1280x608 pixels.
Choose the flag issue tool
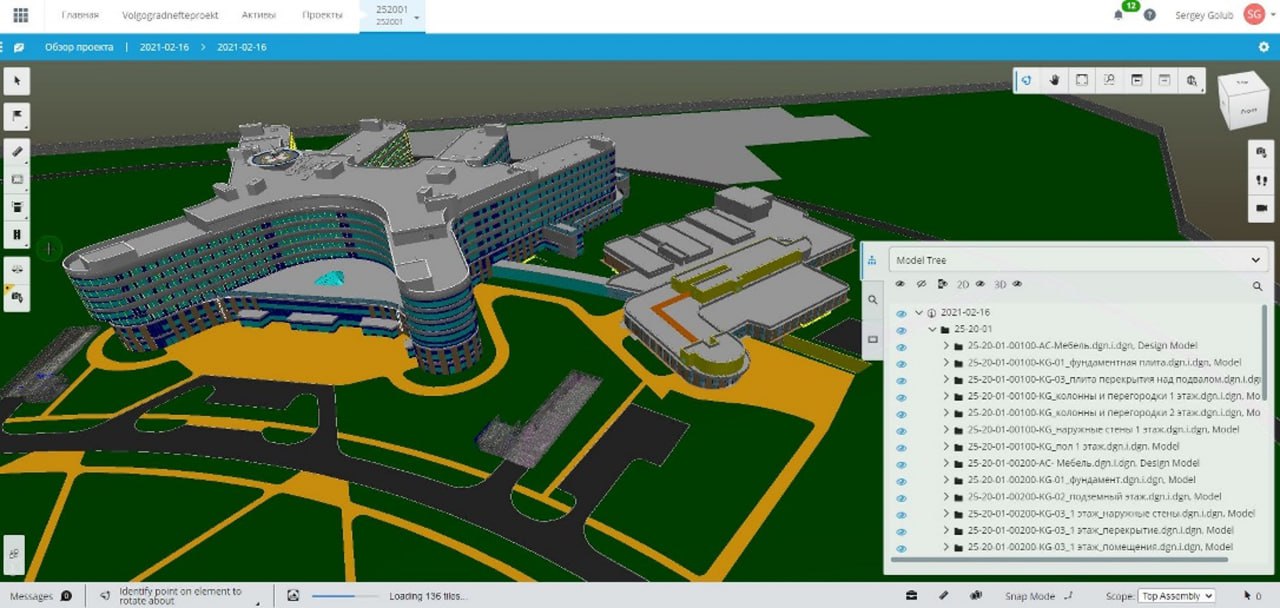(x=17, y=116)
